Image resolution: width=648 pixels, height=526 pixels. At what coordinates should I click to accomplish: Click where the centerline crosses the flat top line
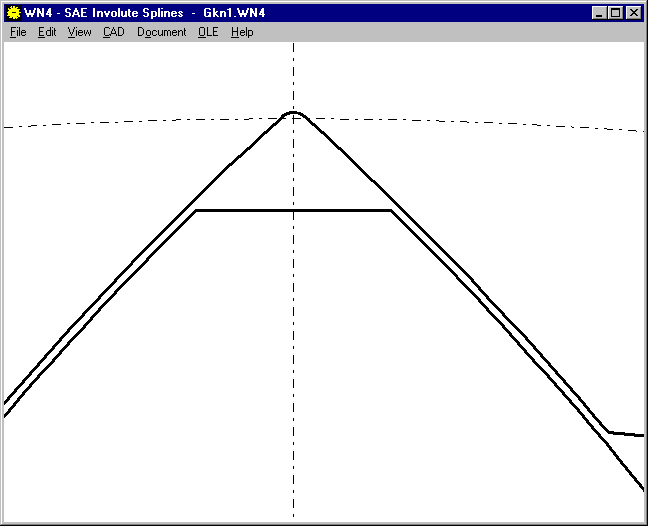pos(293,211)
